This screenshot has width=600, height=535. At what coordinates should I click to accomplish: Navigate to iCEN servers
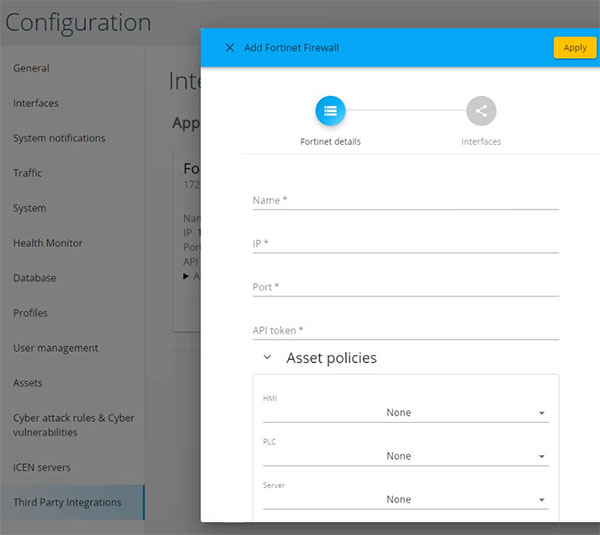tap(42, 467)
